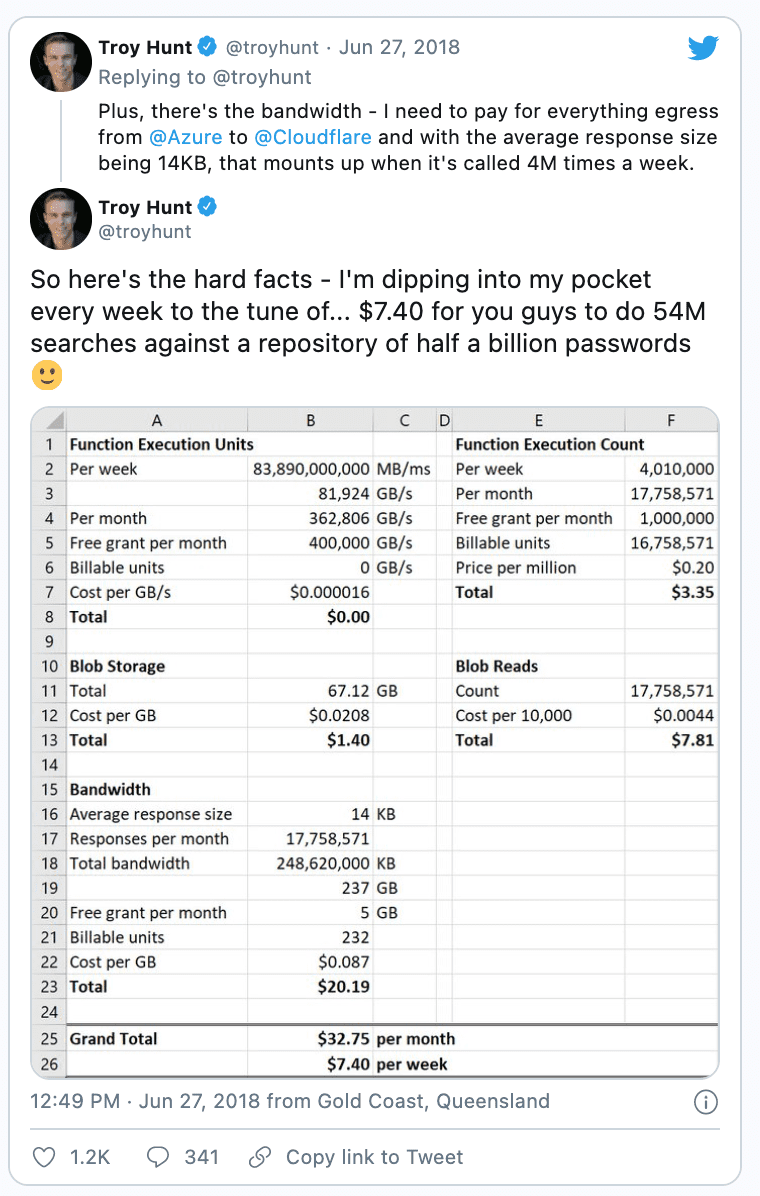This screenshot has width=760, height=1196.
Task: Click the Jun 27, 2018 date in header
Action: pyautogui.click(x=399, y=47)
